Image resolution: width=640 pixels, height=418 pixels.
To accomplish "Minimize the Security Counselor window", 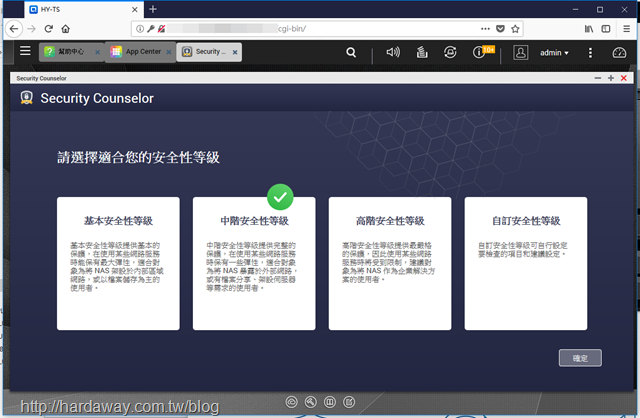I will click(x=598, y=78).
